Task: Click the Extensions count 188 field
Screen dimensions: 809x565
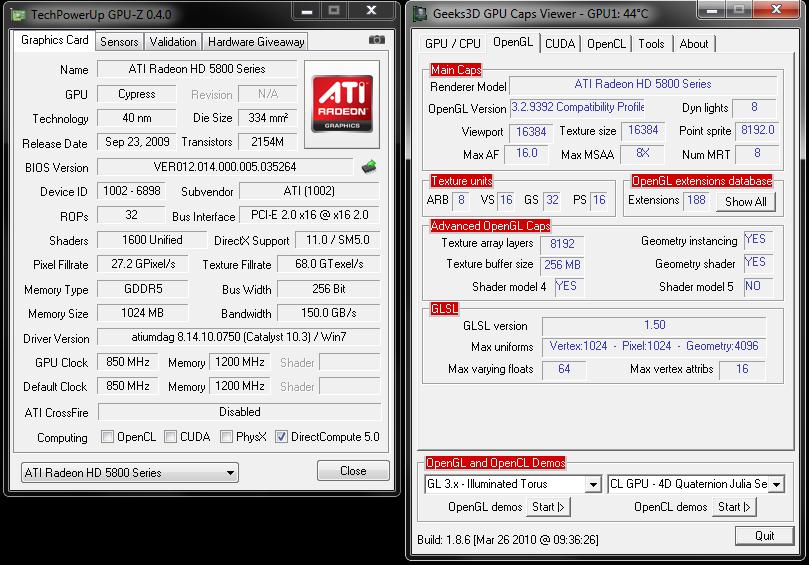Action: point(697,200)
